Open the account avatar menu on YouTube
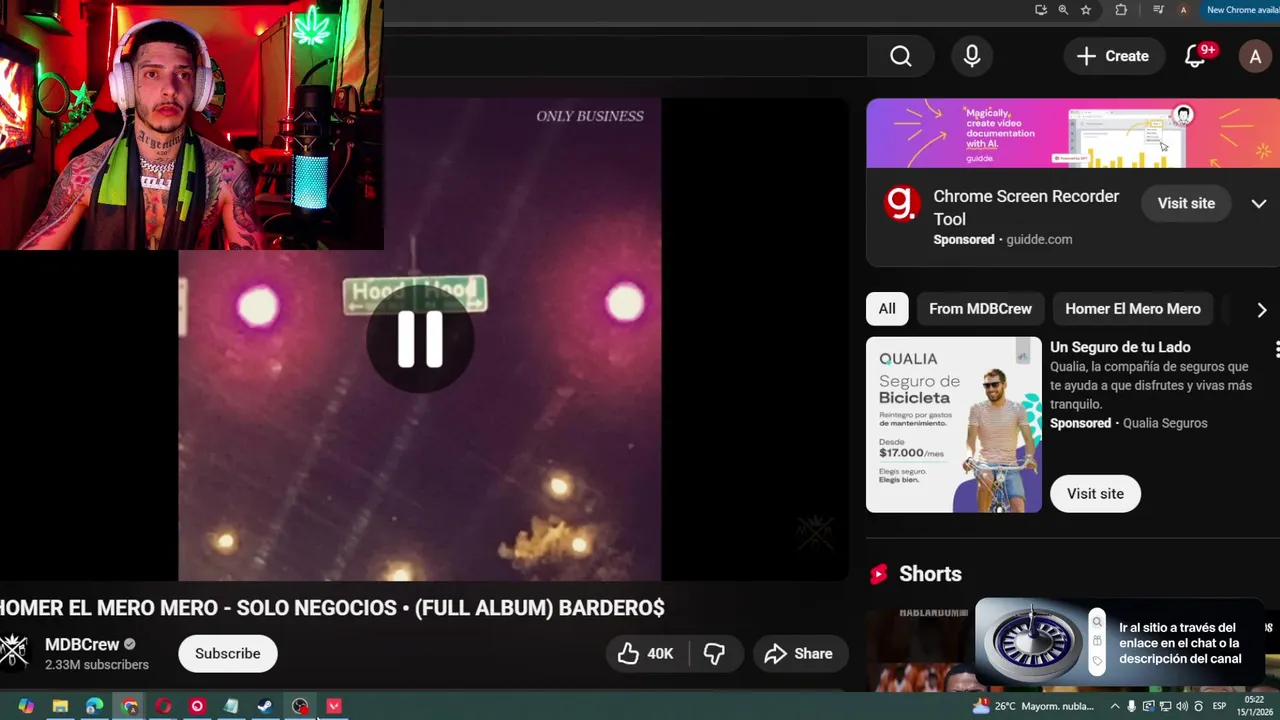The height and width of the screenshot is (720, 1280). [1255, 56]
